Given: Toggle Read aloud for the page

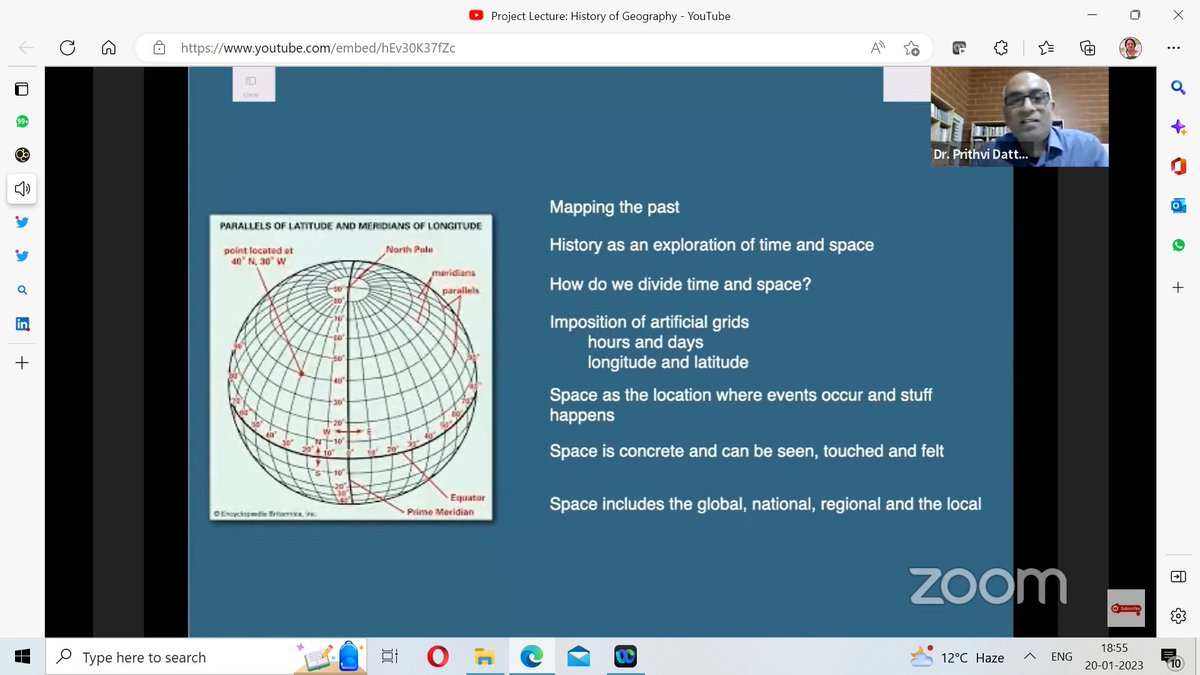Looking at the screenshot, I should pyautogui.click(x=876, y=47).
